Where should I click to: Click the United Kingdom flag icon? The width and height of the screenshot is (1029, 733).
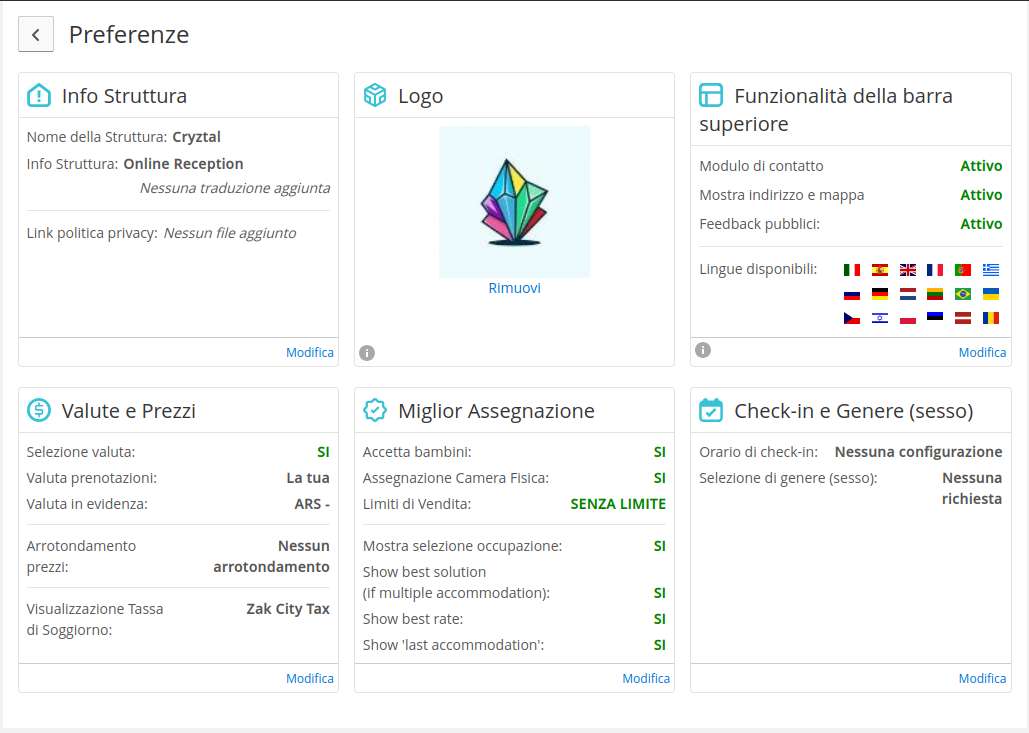click(x=908, y=270)
